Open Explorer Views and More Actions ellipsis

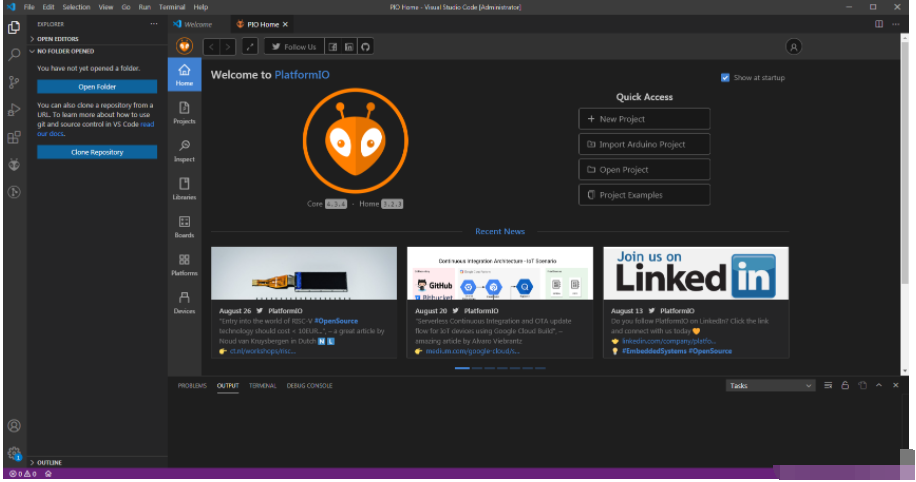[x=154, y=24]
